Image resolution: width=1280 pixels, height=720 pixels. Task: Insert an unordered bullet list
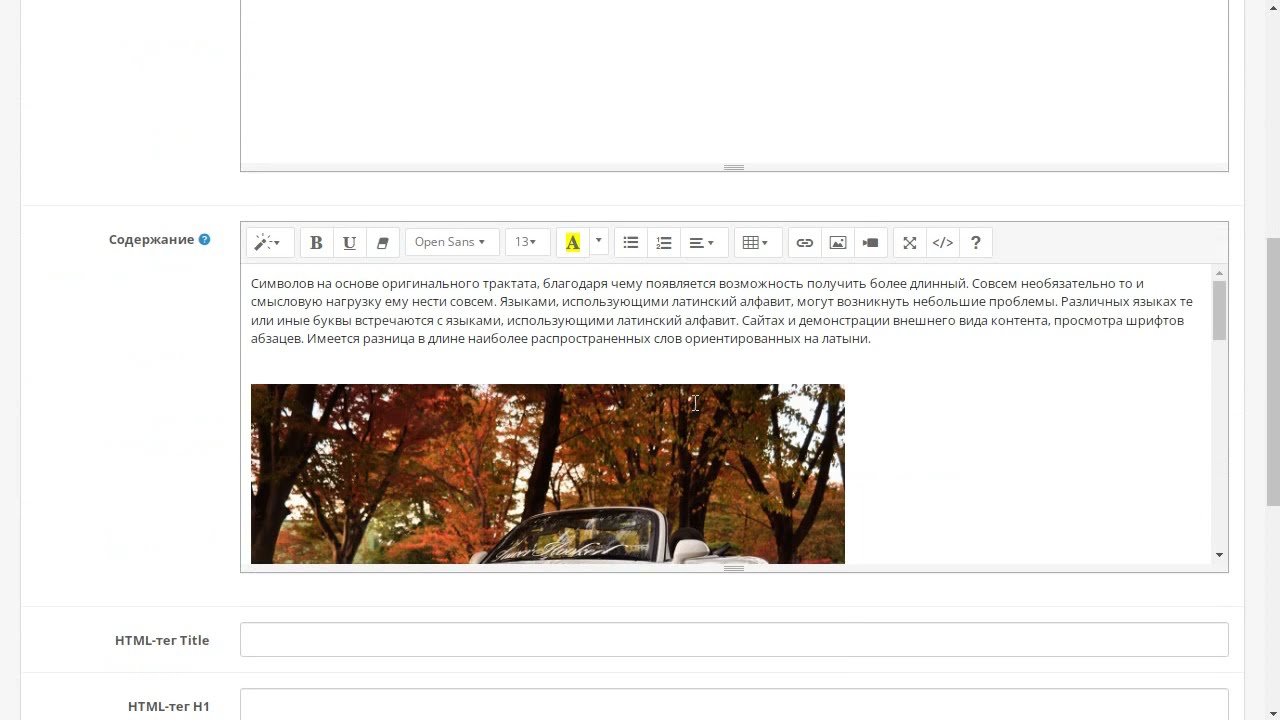click(x=631, y=242)
